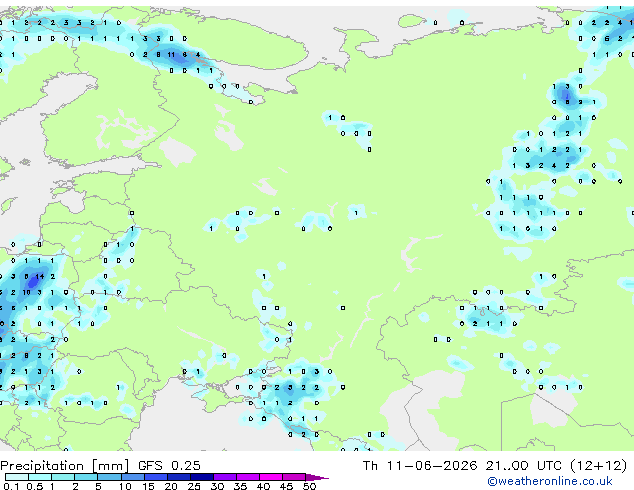The image size is (634, 490).
Task: Click the '35' legend scale label
Action: (x=240, y=486)
